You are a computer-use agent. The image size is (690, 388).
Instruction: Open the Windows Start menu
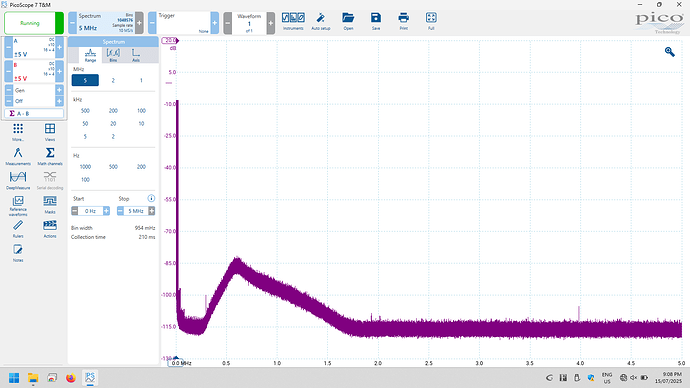[x=14, y=378]
